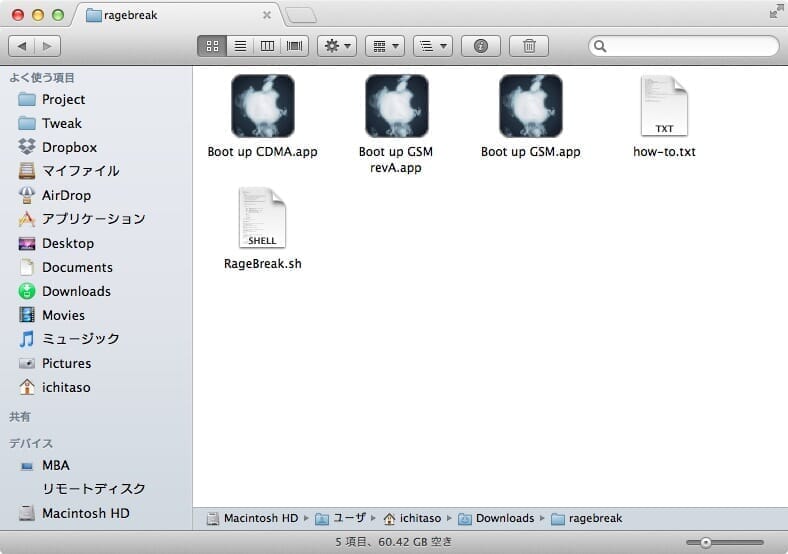Screen dimensions: 788x554
Task: Open AirDrop from the sidebar
Action: (x=67, y=195)
